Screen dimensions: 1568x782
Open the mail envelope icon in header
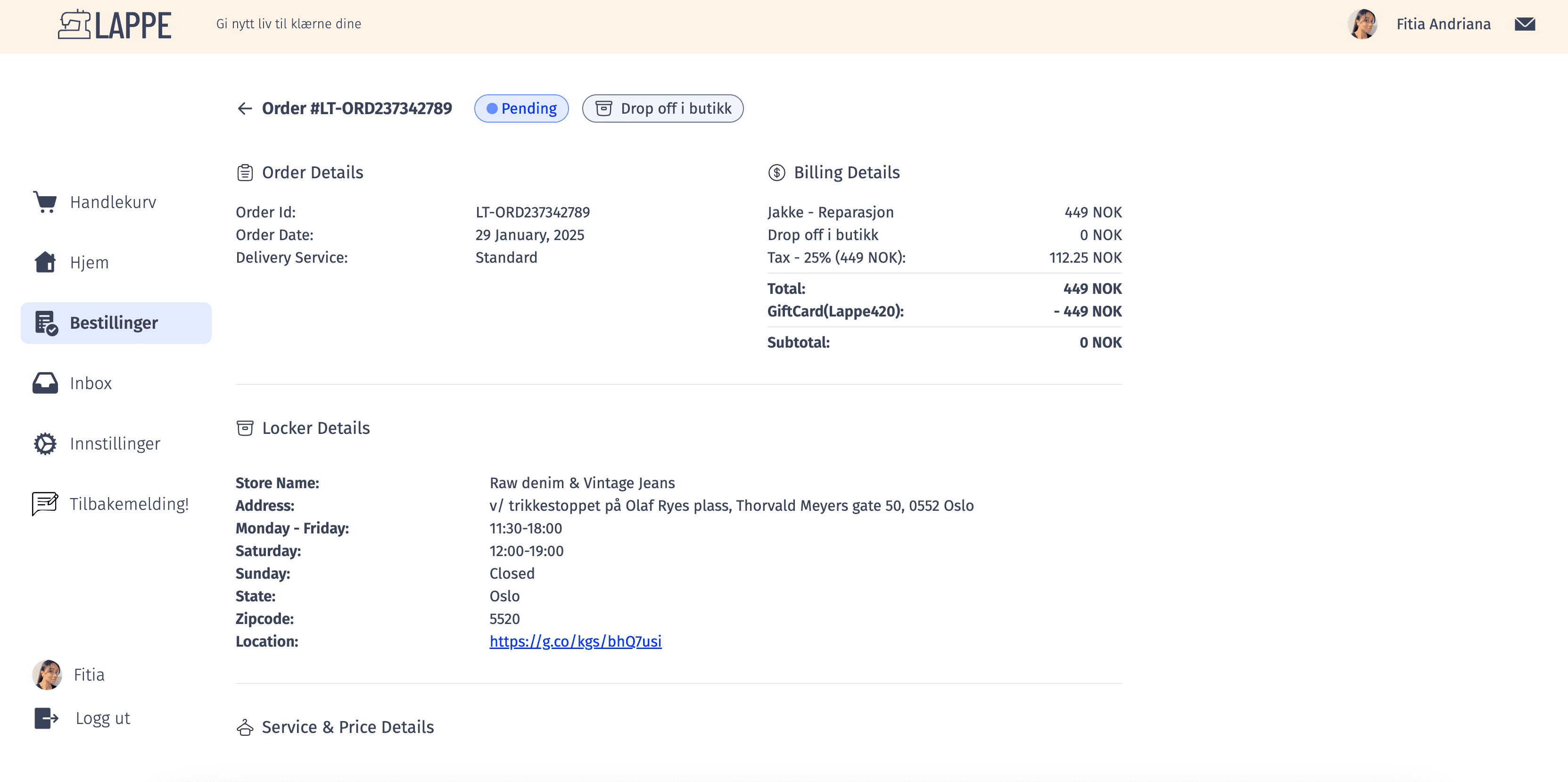click(1524, 24)
